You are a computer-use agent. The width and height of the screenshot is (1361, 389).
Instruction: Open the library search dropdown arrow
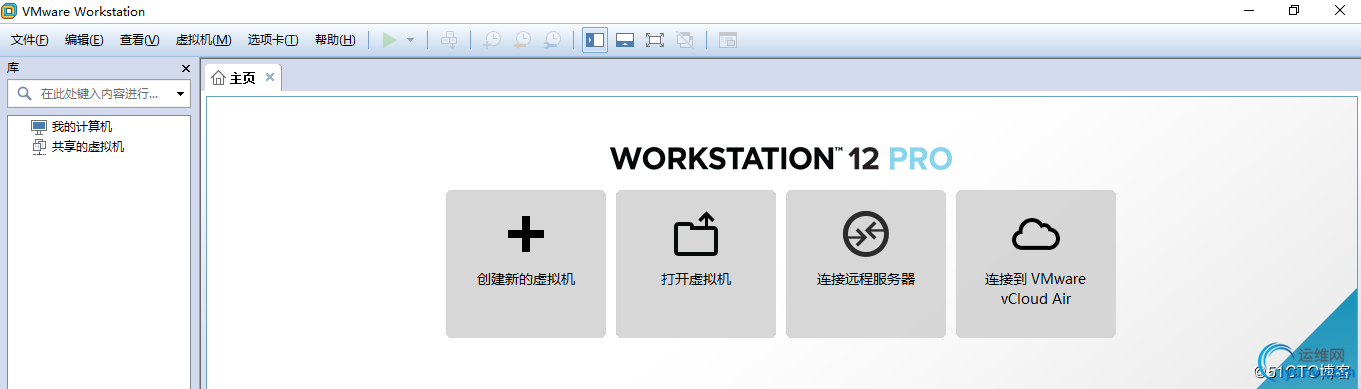click(180, 94)
